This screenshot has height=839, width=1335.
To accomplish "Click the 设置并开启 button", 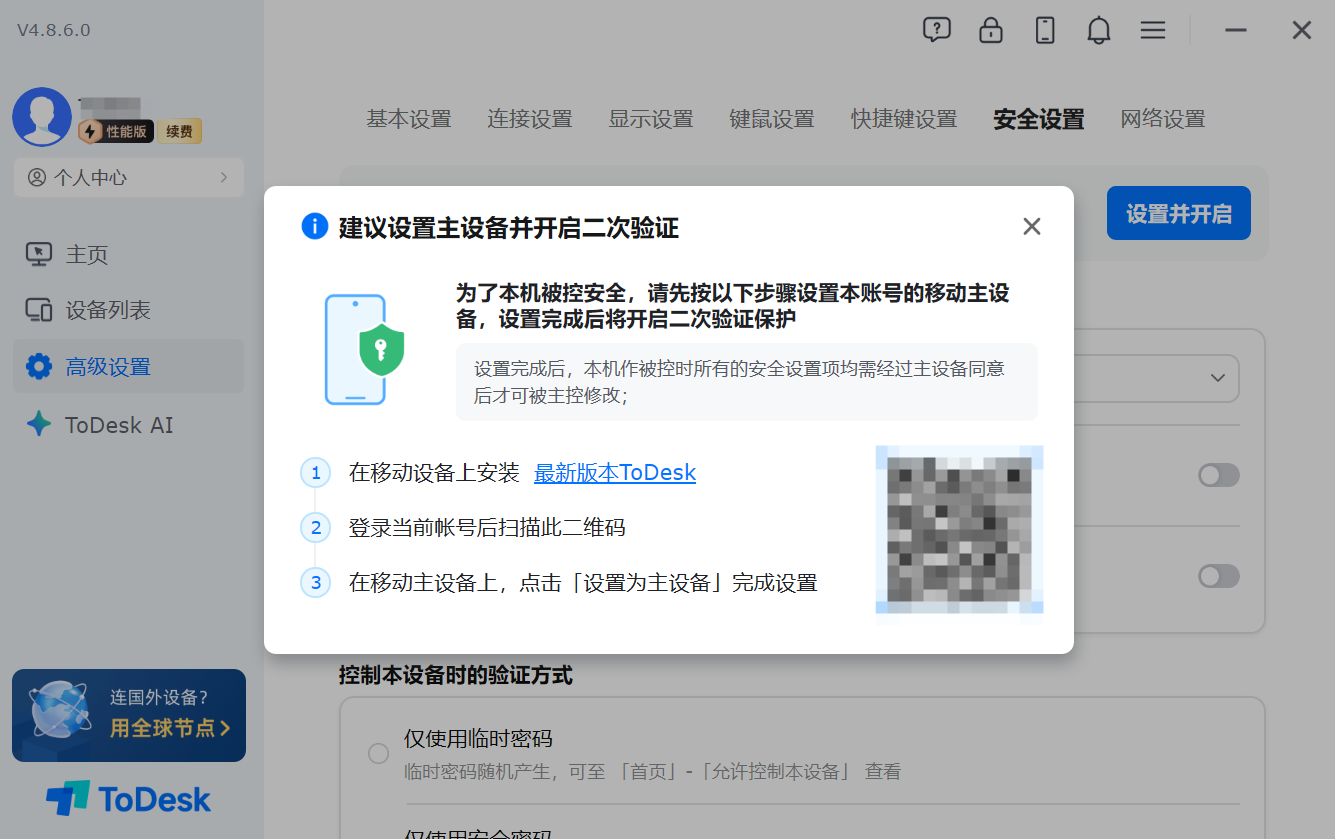I will point(1179,213).
